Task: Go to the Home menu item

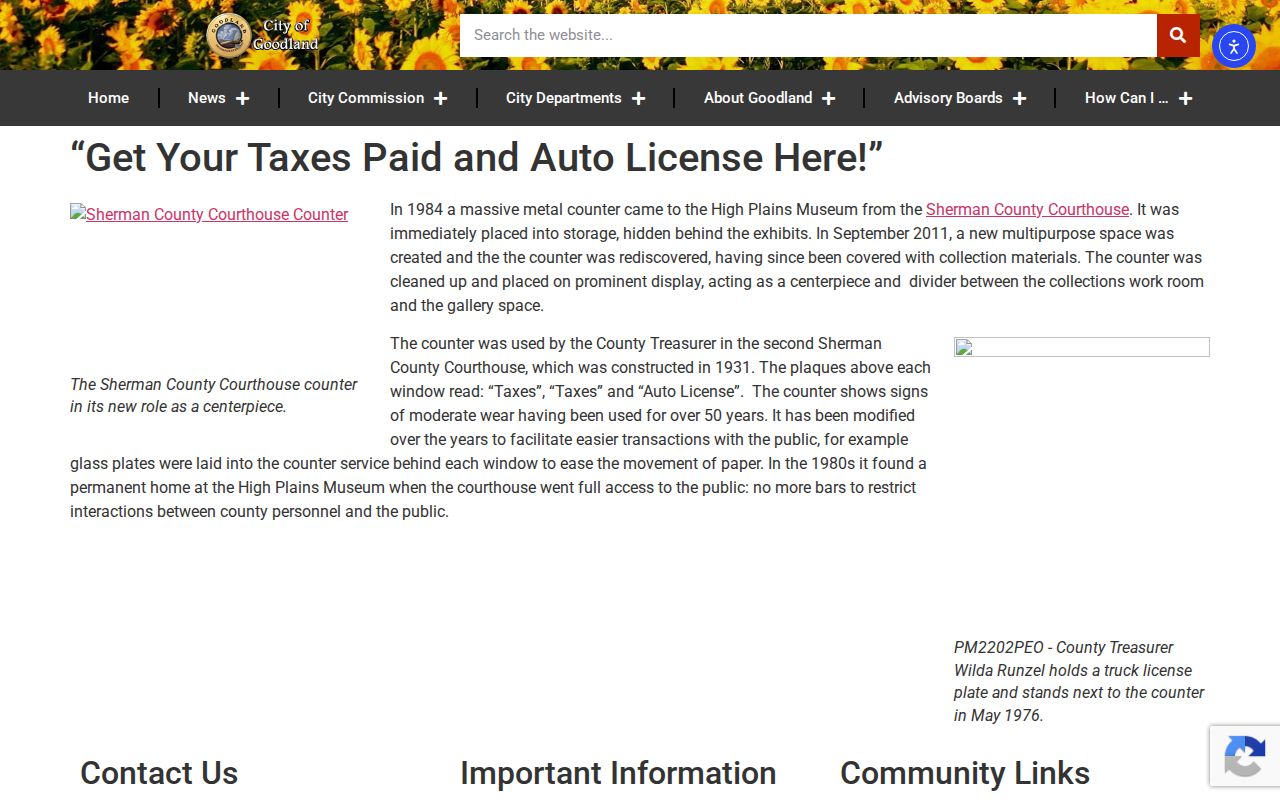Action: tap(108, 98)
